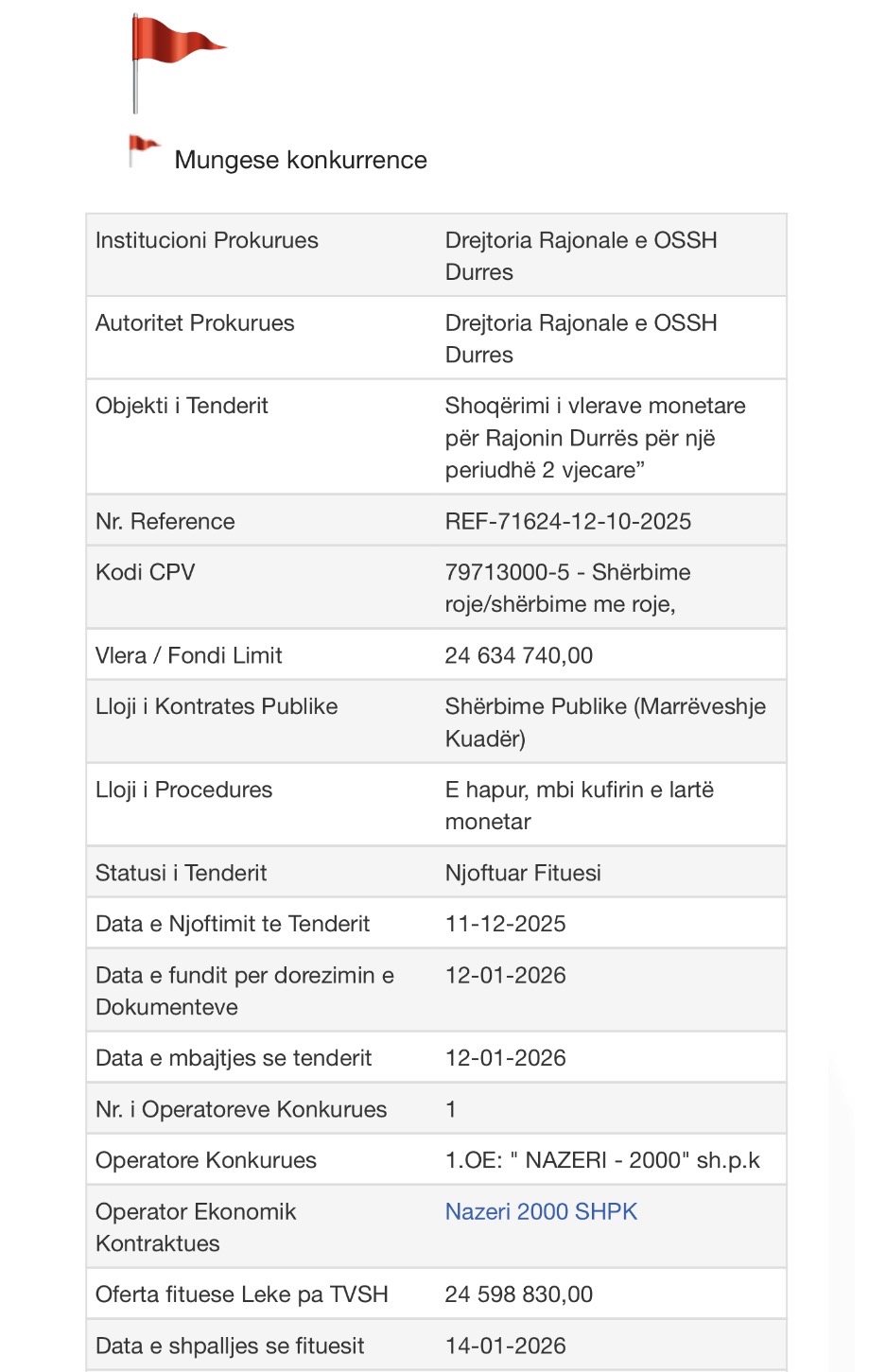Image resolution: width=886 pixels, height=1372 pixels.
Task: Click the Nr. i Operatoreve Konkurues label
Action: [x=241, y=1109]
